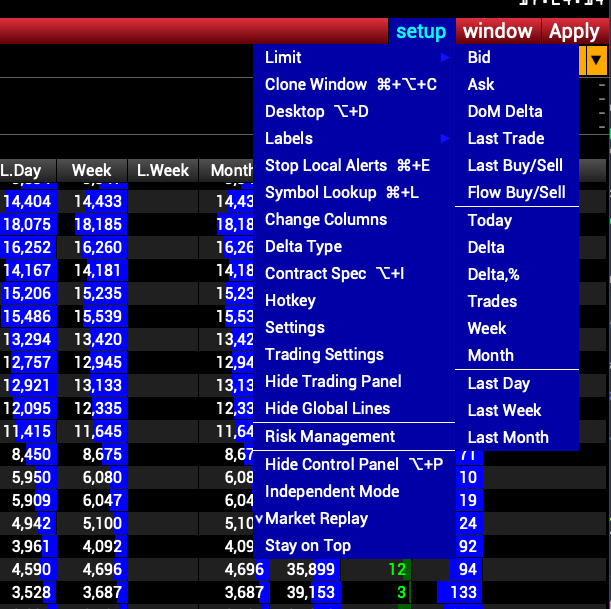Pick DoM Delta from submenu
The image size is (611, 609).
coord(505,112)
